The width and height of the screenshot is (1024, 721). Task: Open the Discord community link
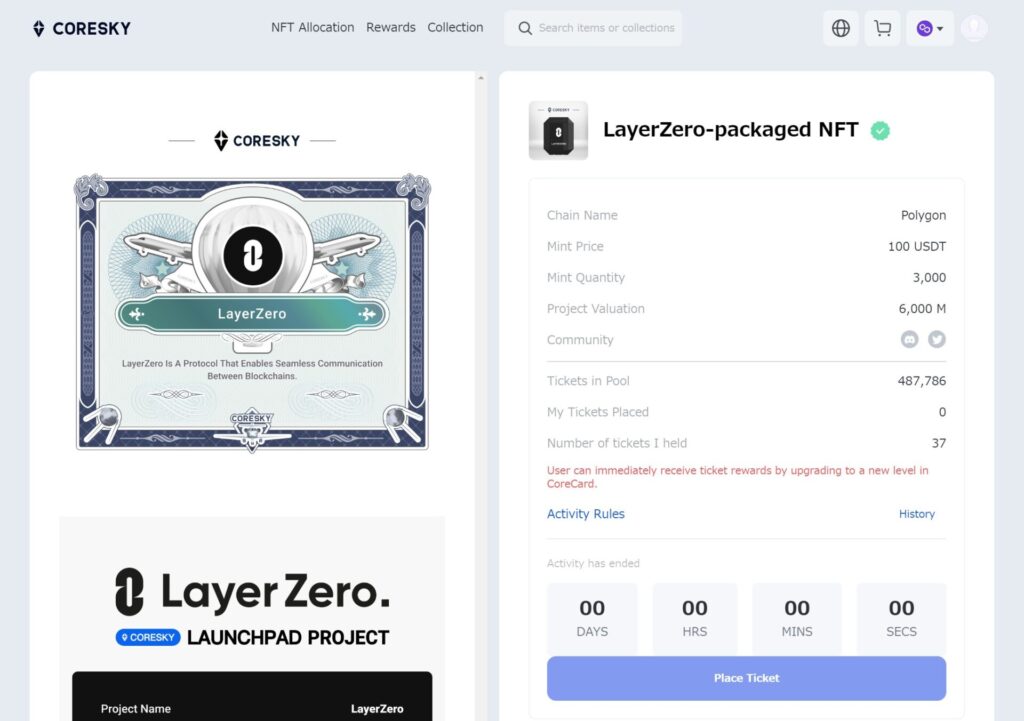point(909,340)
